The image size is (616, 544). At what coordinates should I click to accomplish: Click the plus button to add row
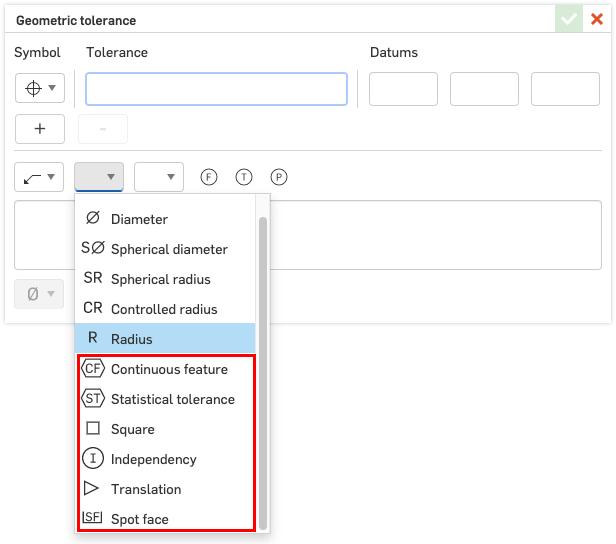click(40, 129)
